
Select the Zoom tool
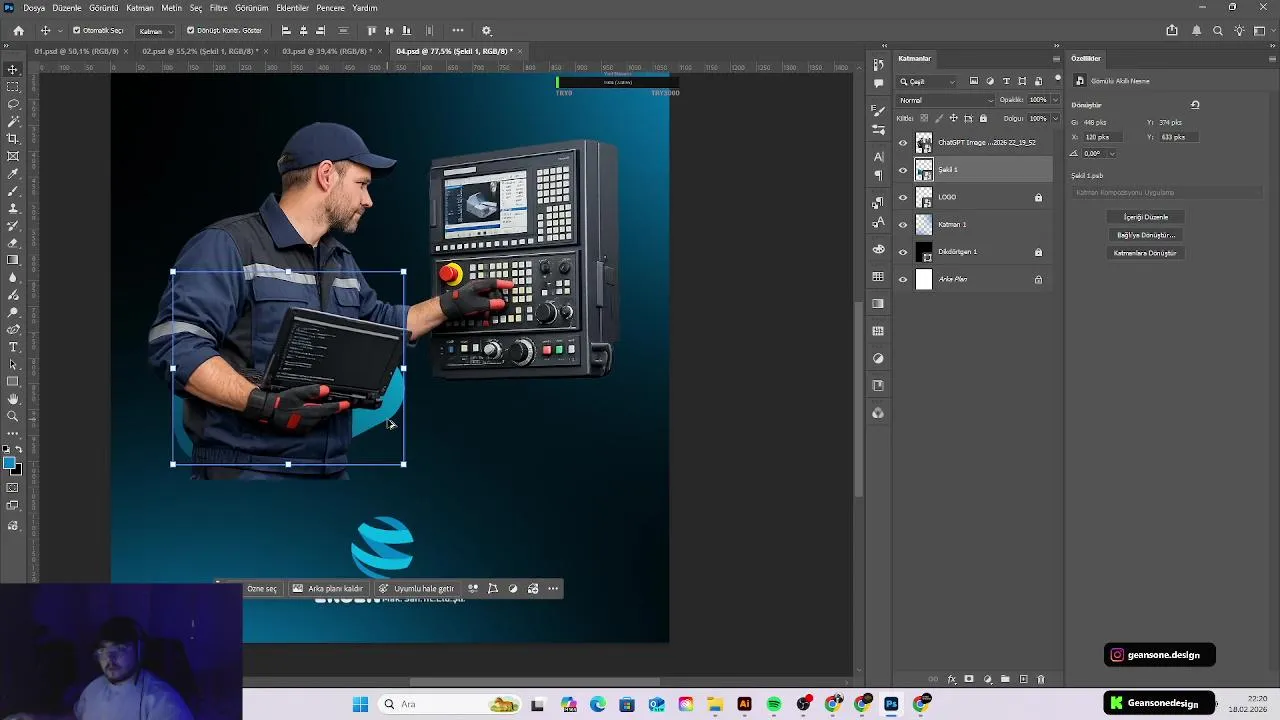pyautogui.click(x=13, y=416)
